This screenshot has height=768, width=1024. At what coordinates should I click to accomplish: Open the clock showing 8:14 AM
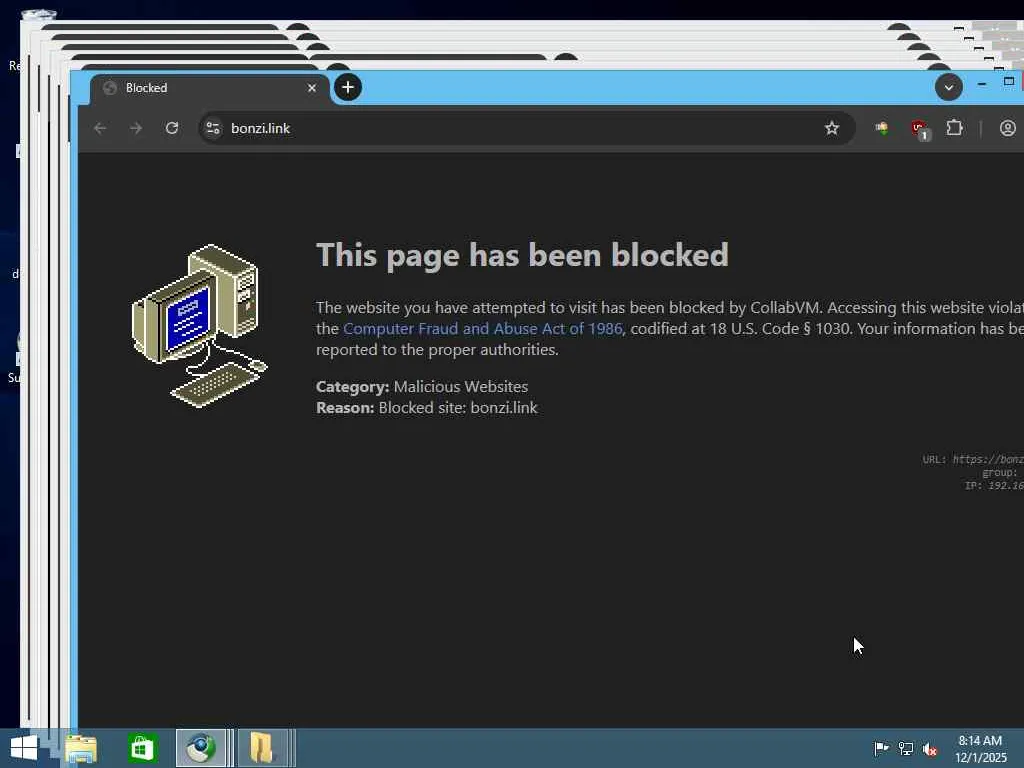(x=980, y=748)
